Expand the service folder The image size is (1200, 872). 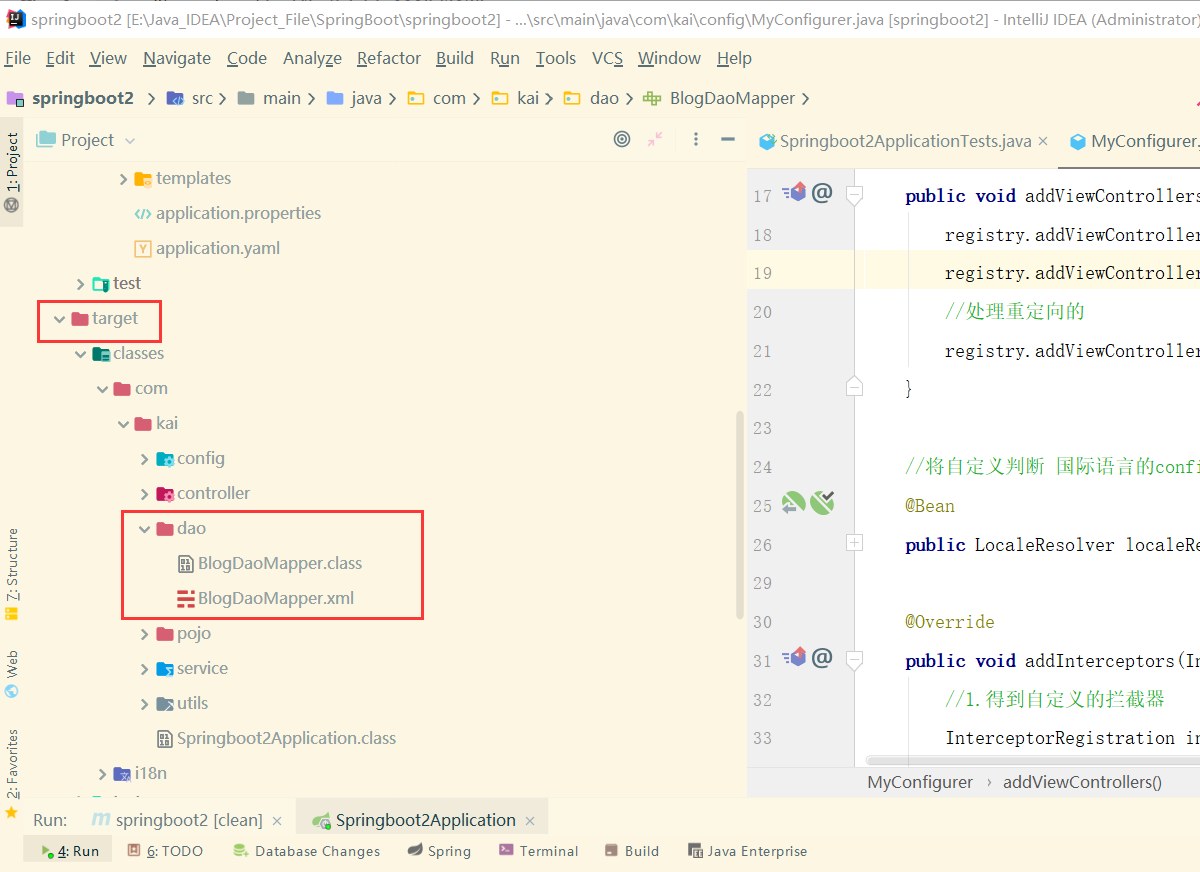144,669
